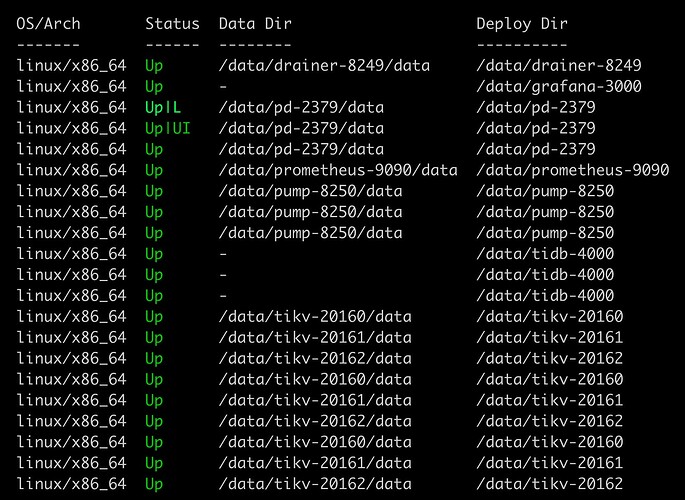Image resolution: width=685 pixels, height=500 pixels.
Task: Select the Up status in prometheus-9090 row
Action: (154, 170)
